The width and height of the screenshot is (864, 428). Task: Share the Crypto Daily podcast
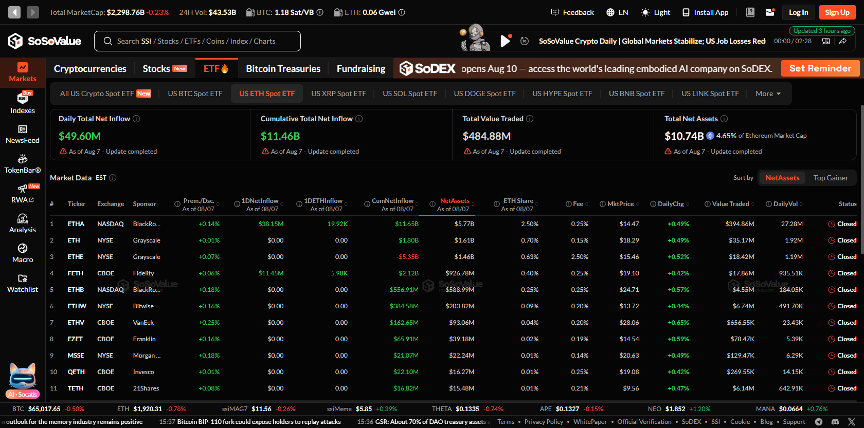tap(844, 41)
